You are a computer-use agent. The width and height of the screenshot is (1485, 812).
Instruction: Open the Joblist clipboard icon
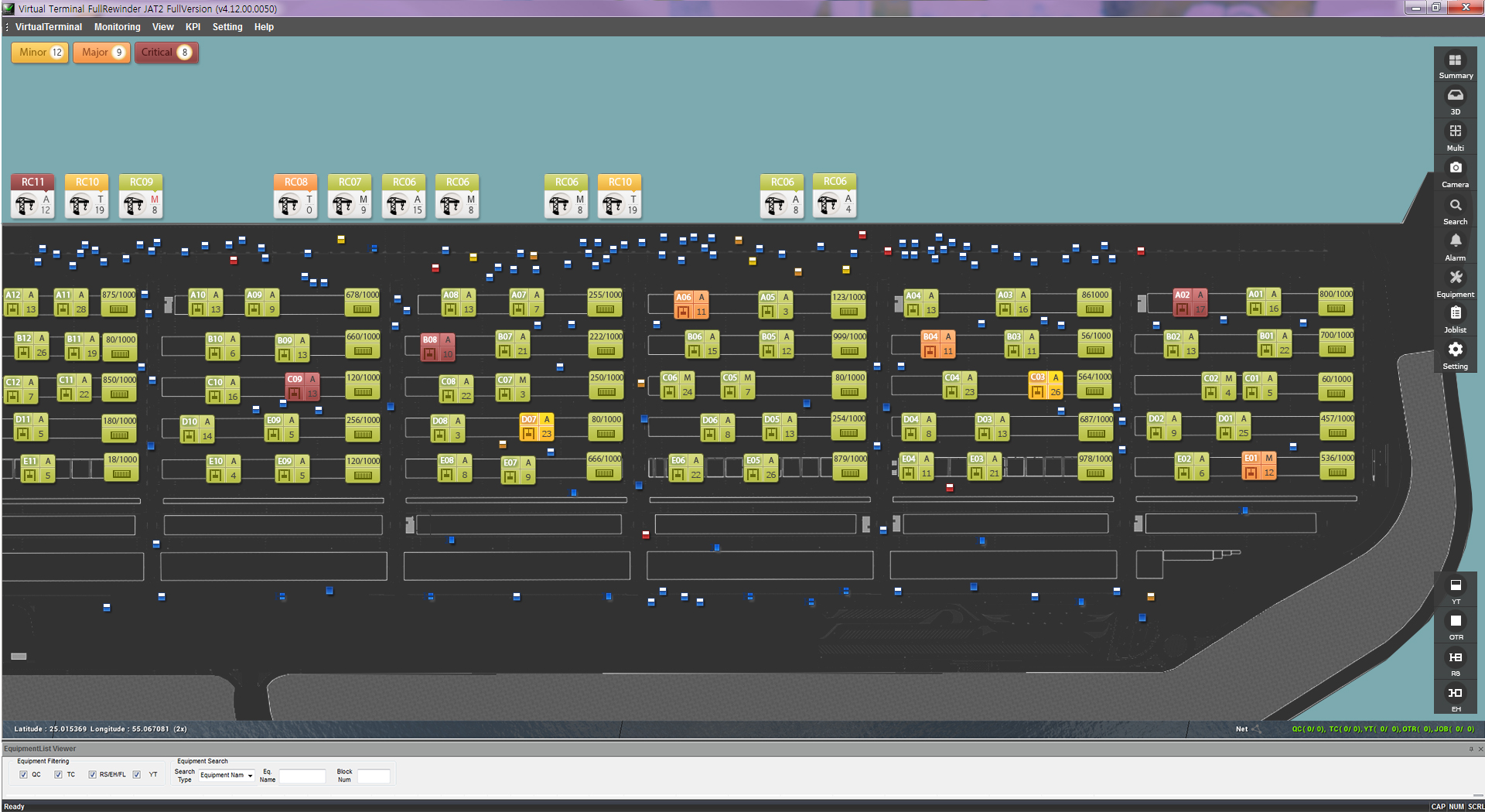coord(1455,314)
